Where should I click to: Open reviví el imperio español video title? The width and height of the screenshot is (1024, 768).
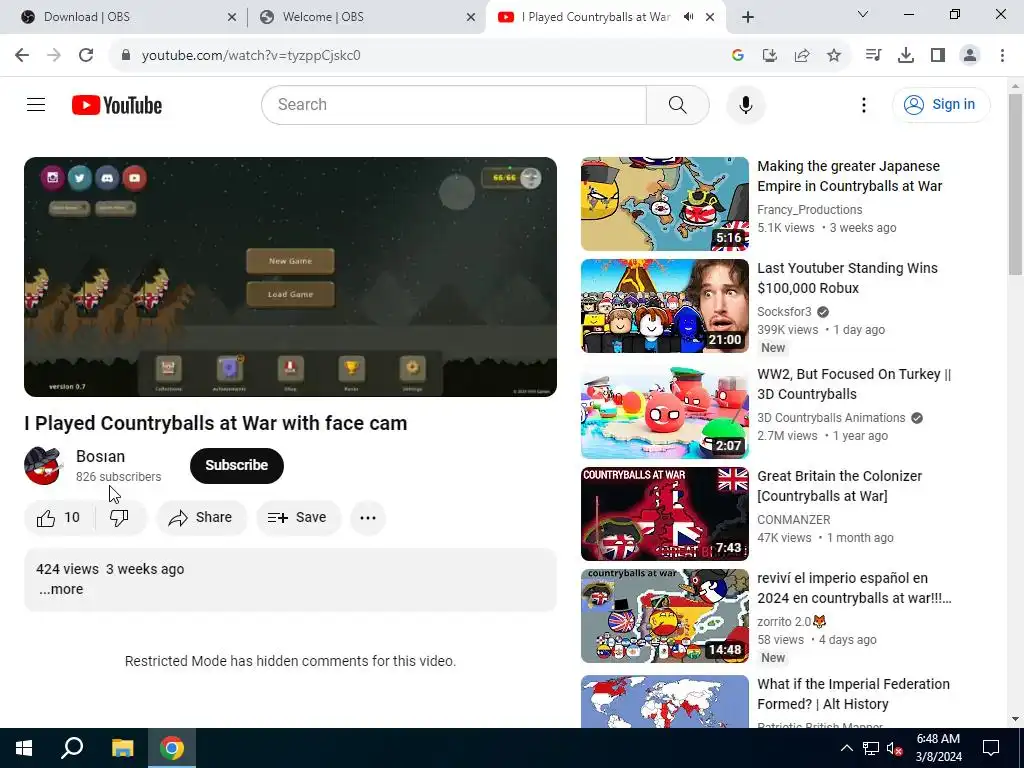click(x=854, y=588)
